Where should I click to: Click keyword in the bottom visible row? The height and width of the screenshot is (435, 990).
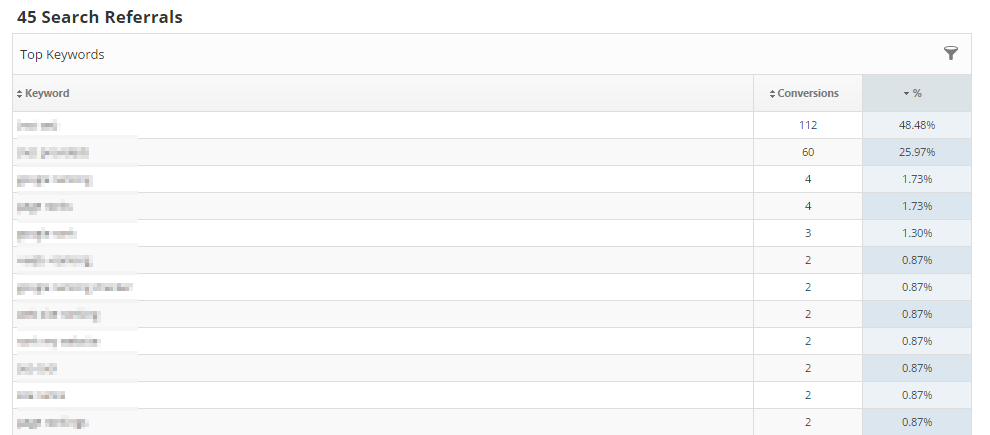(52, 422)
